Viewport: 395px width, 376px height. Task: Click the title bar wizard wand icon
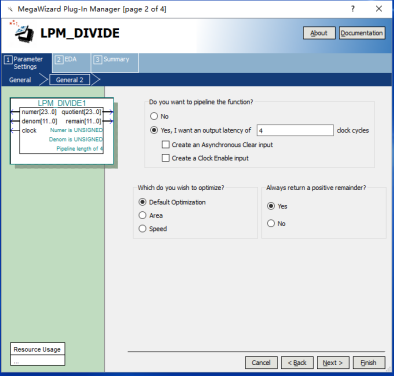coord(10,9)
